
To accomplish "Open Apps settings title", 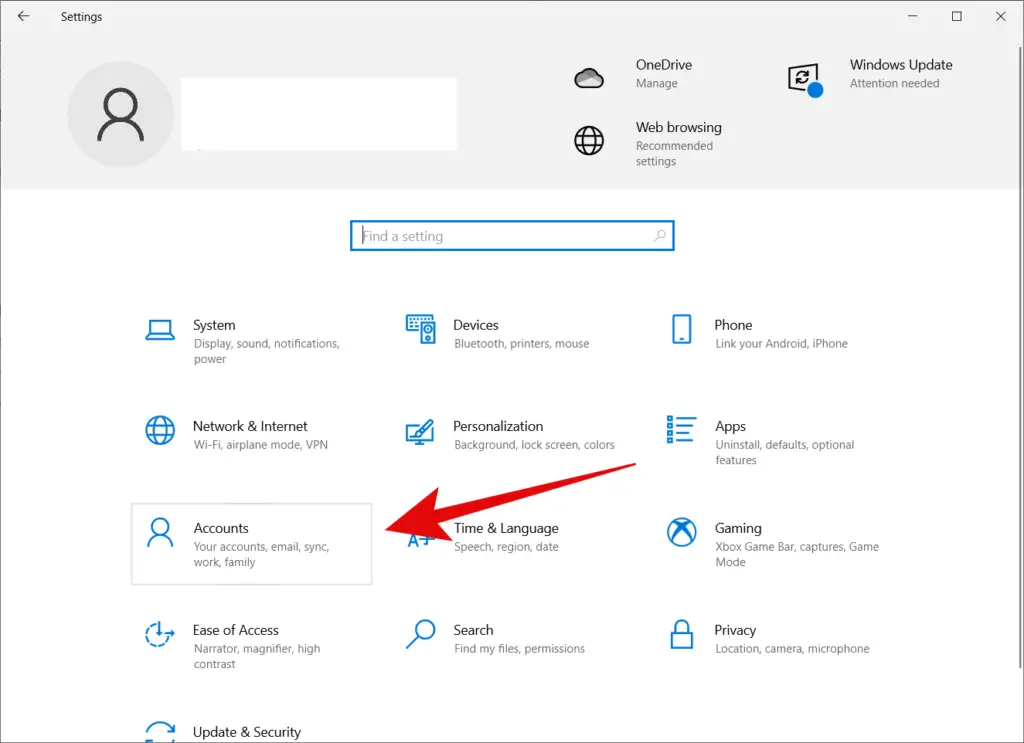I will click(x=730, y=426).
